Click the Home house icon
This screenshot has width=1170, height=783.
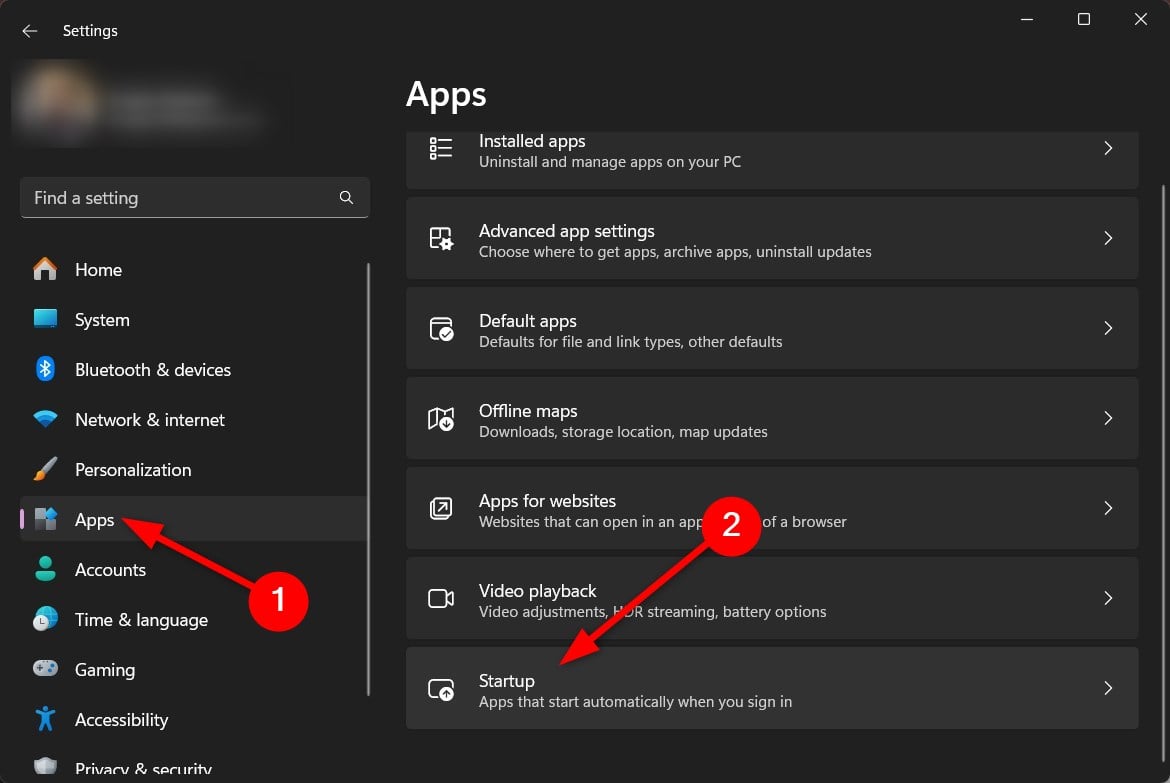tap(45, 269)
